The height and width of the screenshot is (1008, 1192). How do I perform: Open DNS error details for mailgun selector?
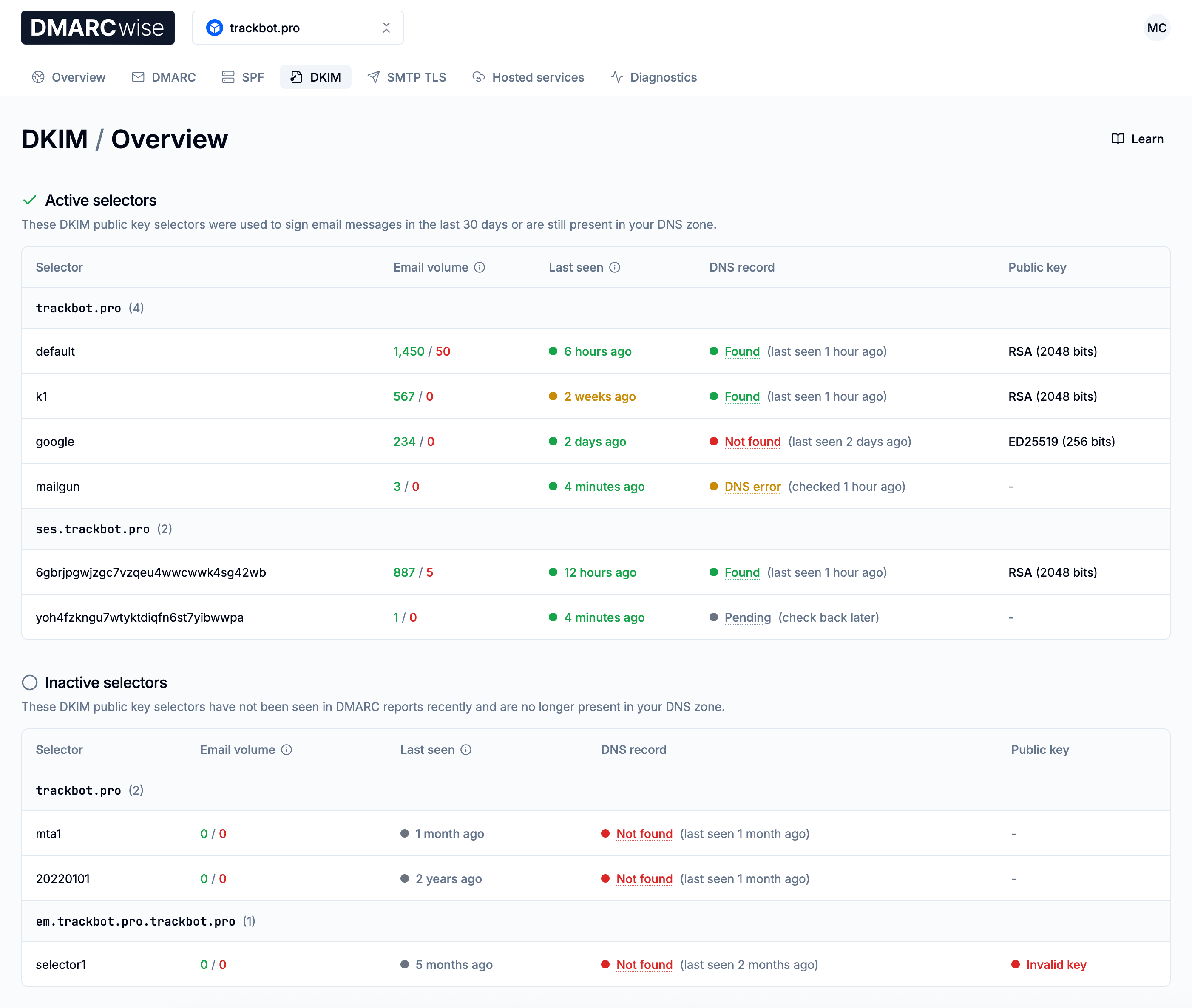click(x=752, y=486)
